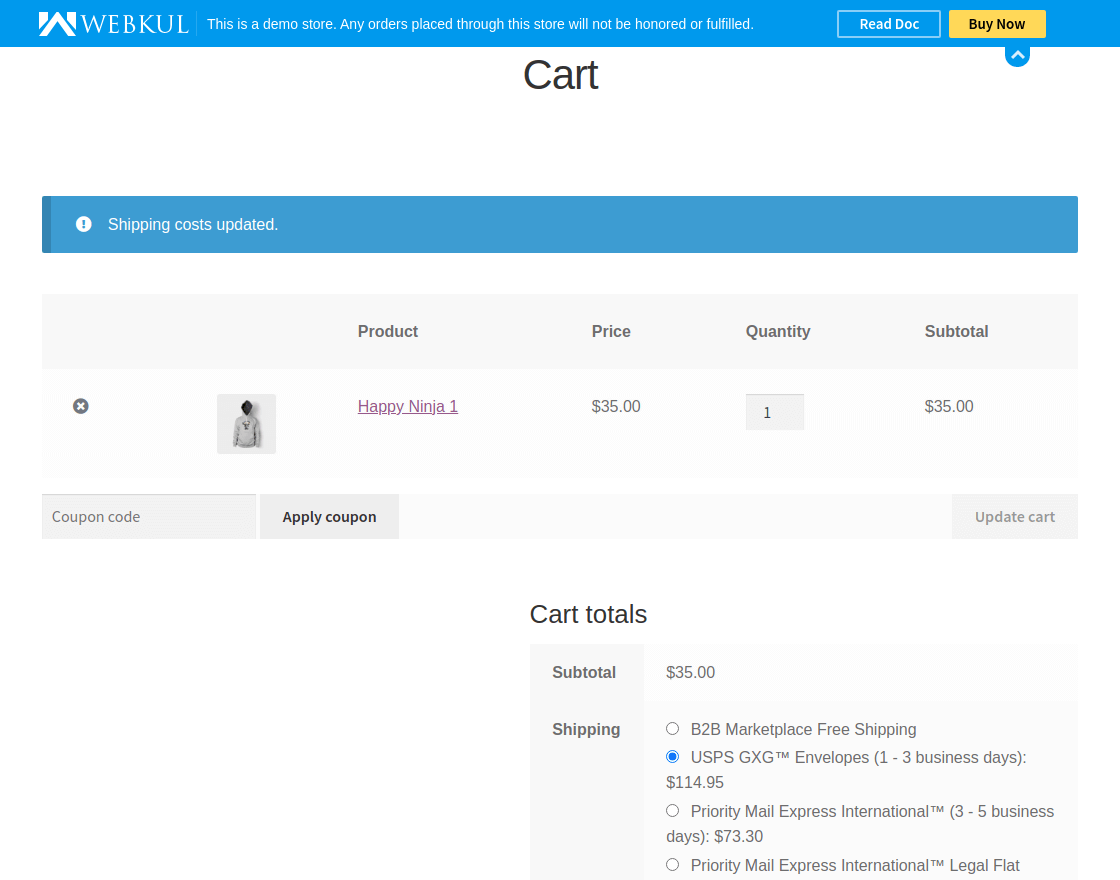Click the Buy Now button
The width and height of the screenshot is (1120, 880).
click(997, 23)
